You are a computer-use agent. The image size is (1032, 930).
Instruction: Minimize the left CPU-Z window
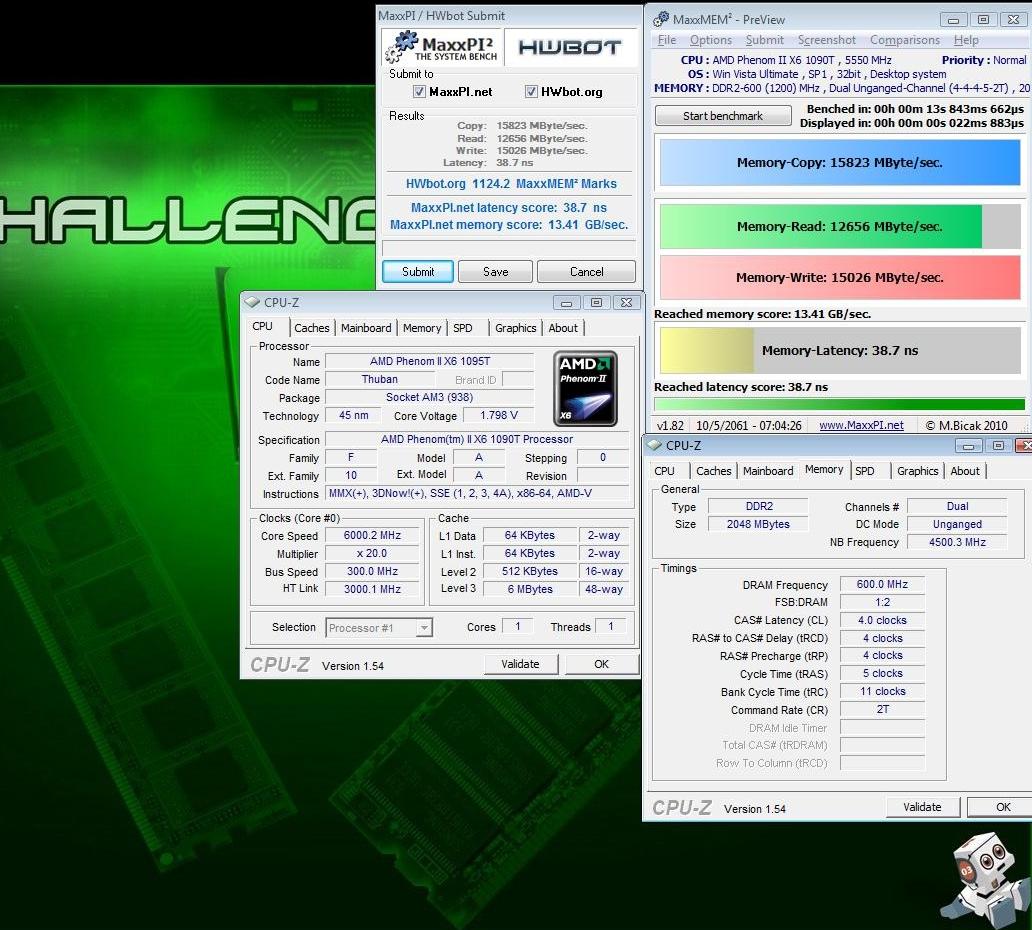566,303
